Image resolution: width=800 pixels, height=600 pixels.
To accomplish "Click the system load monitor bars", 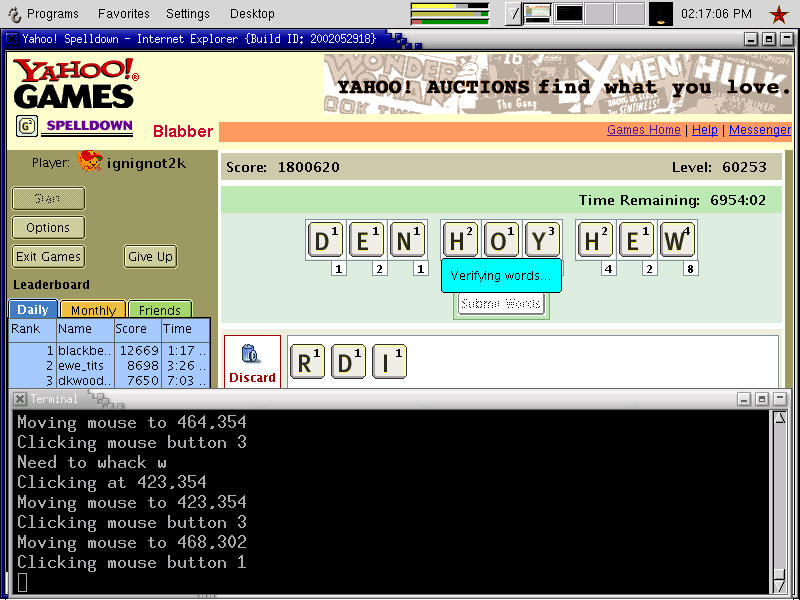I will 449,14.
